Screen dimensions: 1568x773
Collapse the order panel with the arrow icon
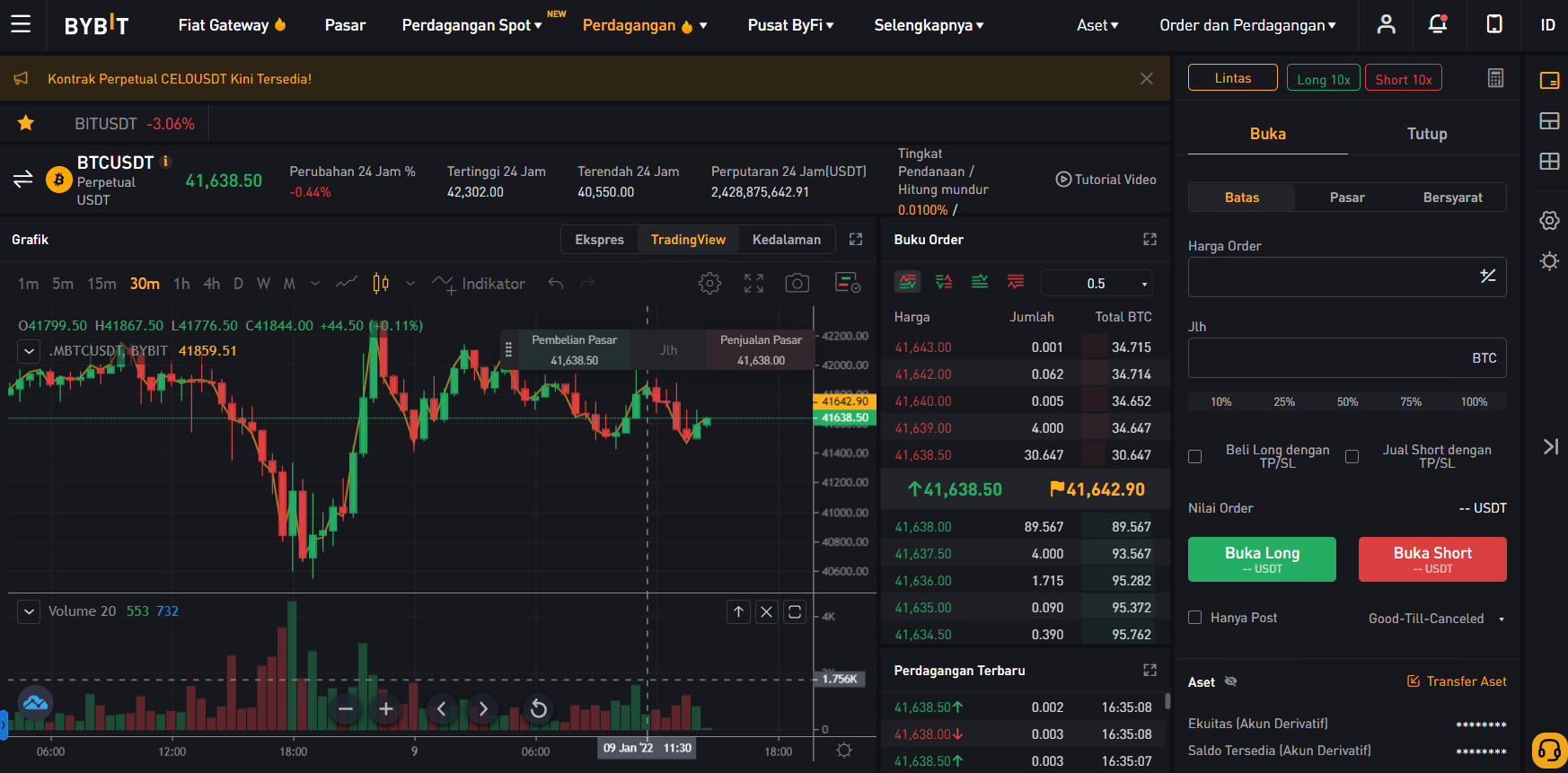coord(1550,446)
